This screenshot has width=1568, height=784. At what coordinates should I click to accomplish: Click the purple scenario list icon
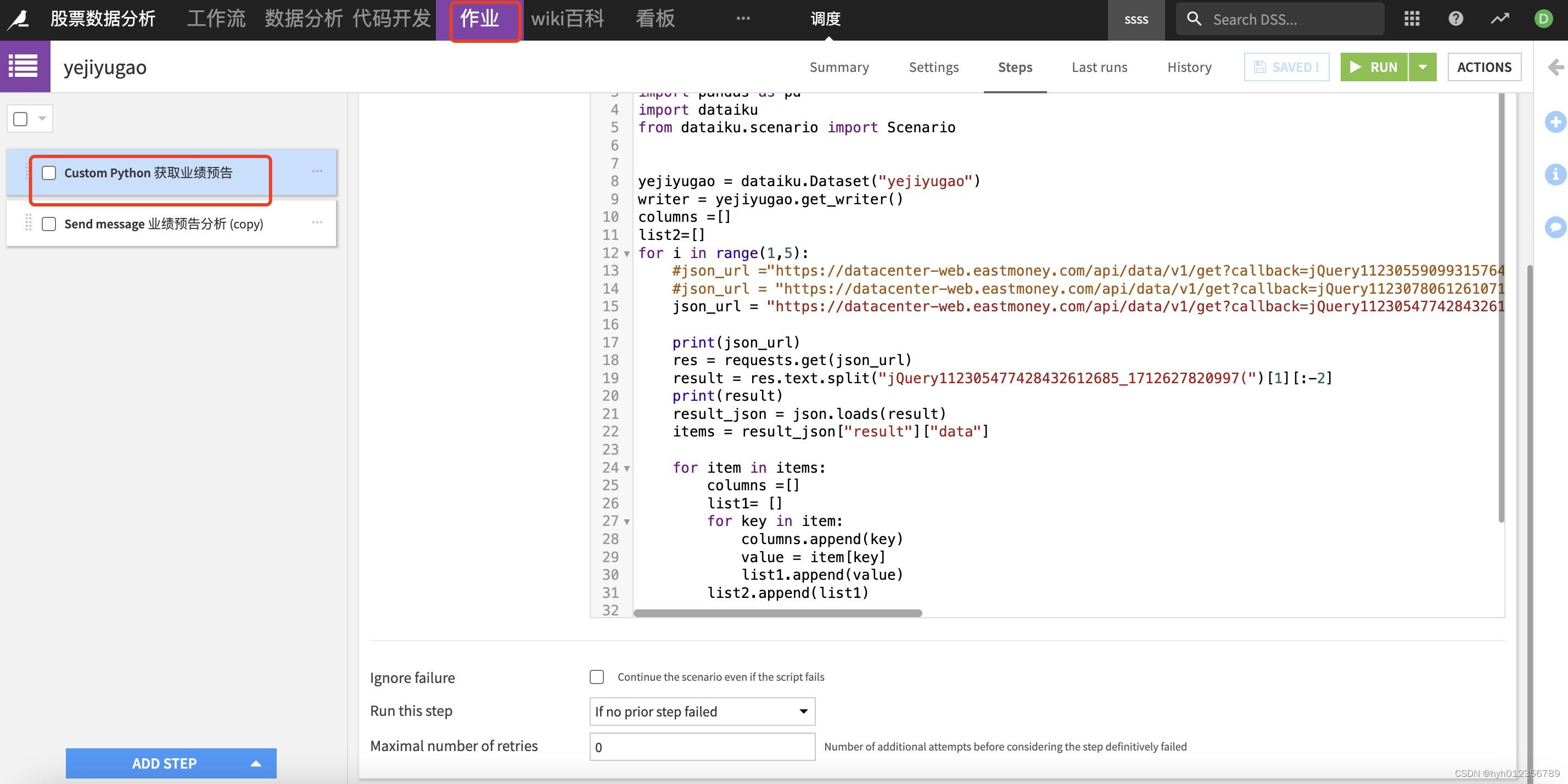click(24, 66)
